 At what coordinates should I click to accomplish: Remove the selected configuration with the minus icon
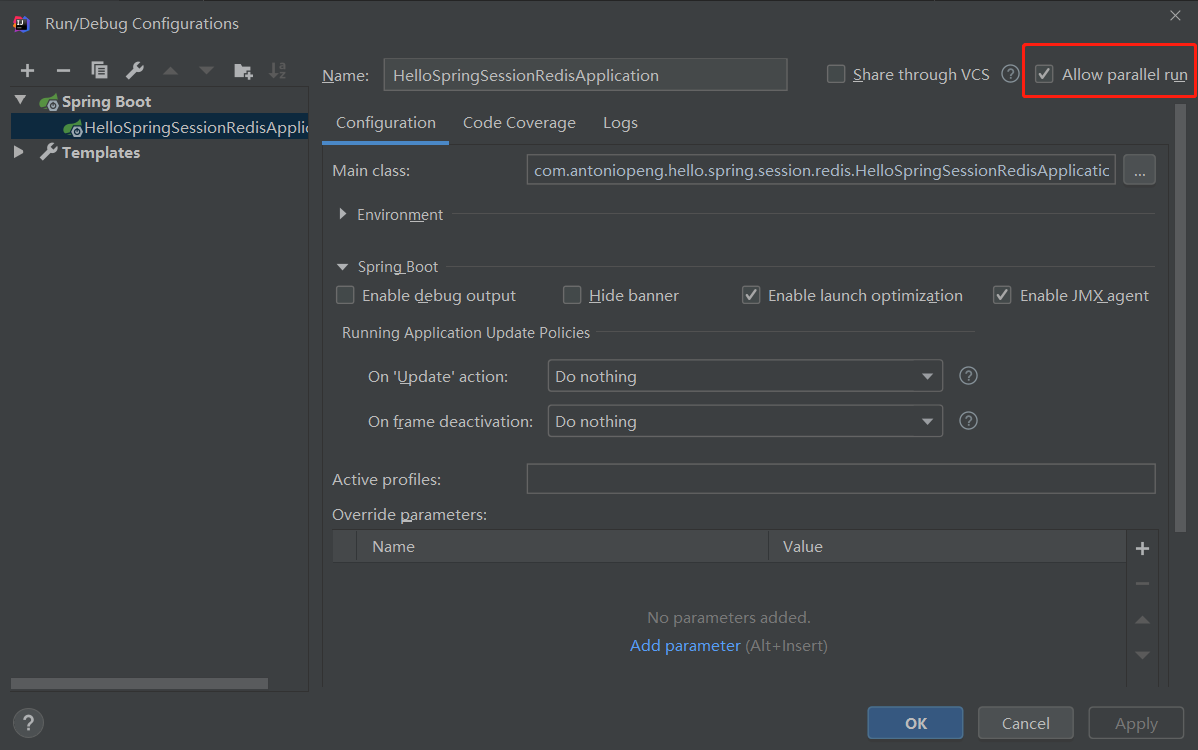tap(63, 71)
